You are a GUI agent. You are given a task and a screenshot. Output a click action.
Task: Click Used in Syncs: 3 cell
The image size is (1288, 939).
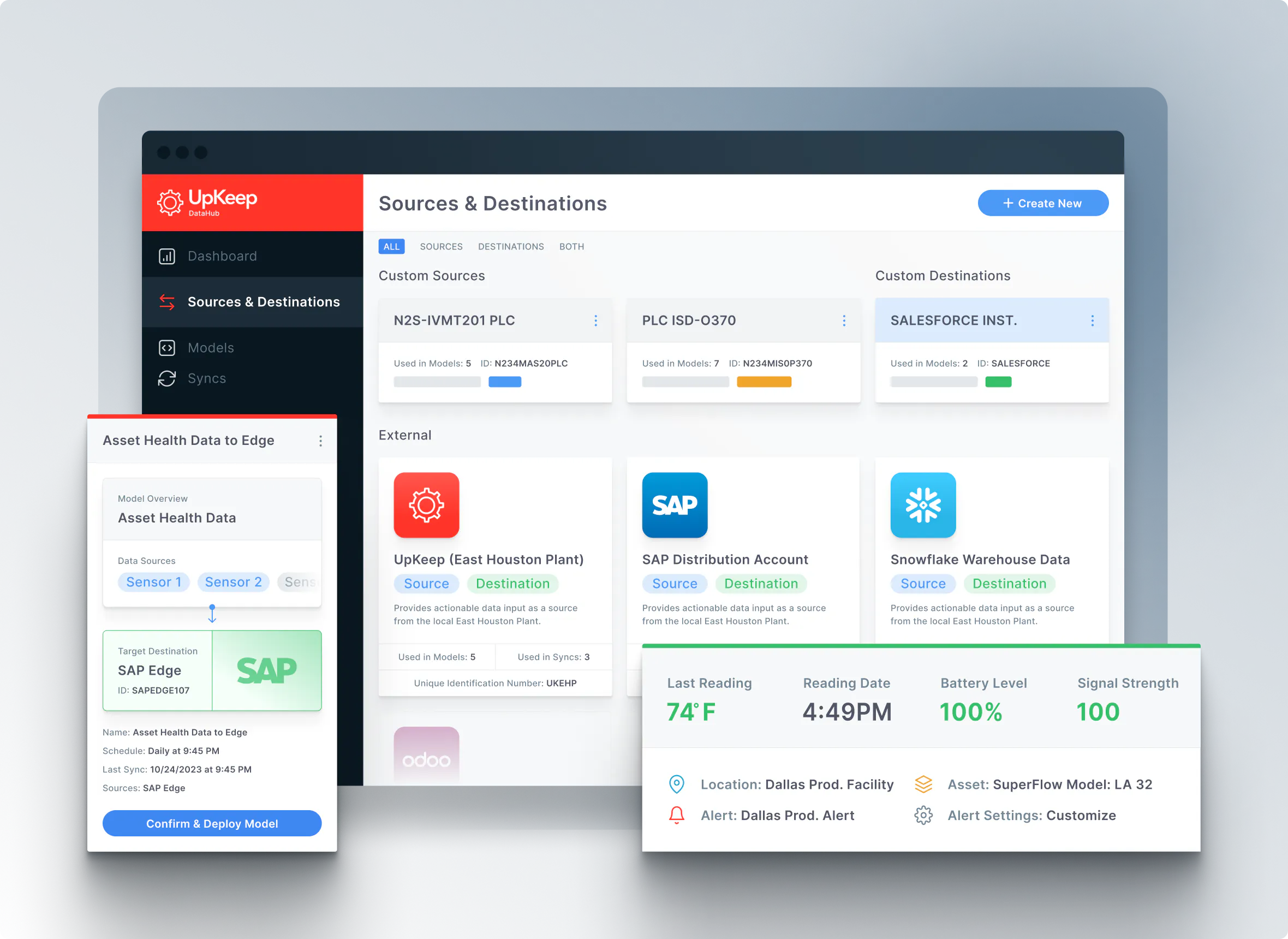pyautogui.click(x=553, y=657)
